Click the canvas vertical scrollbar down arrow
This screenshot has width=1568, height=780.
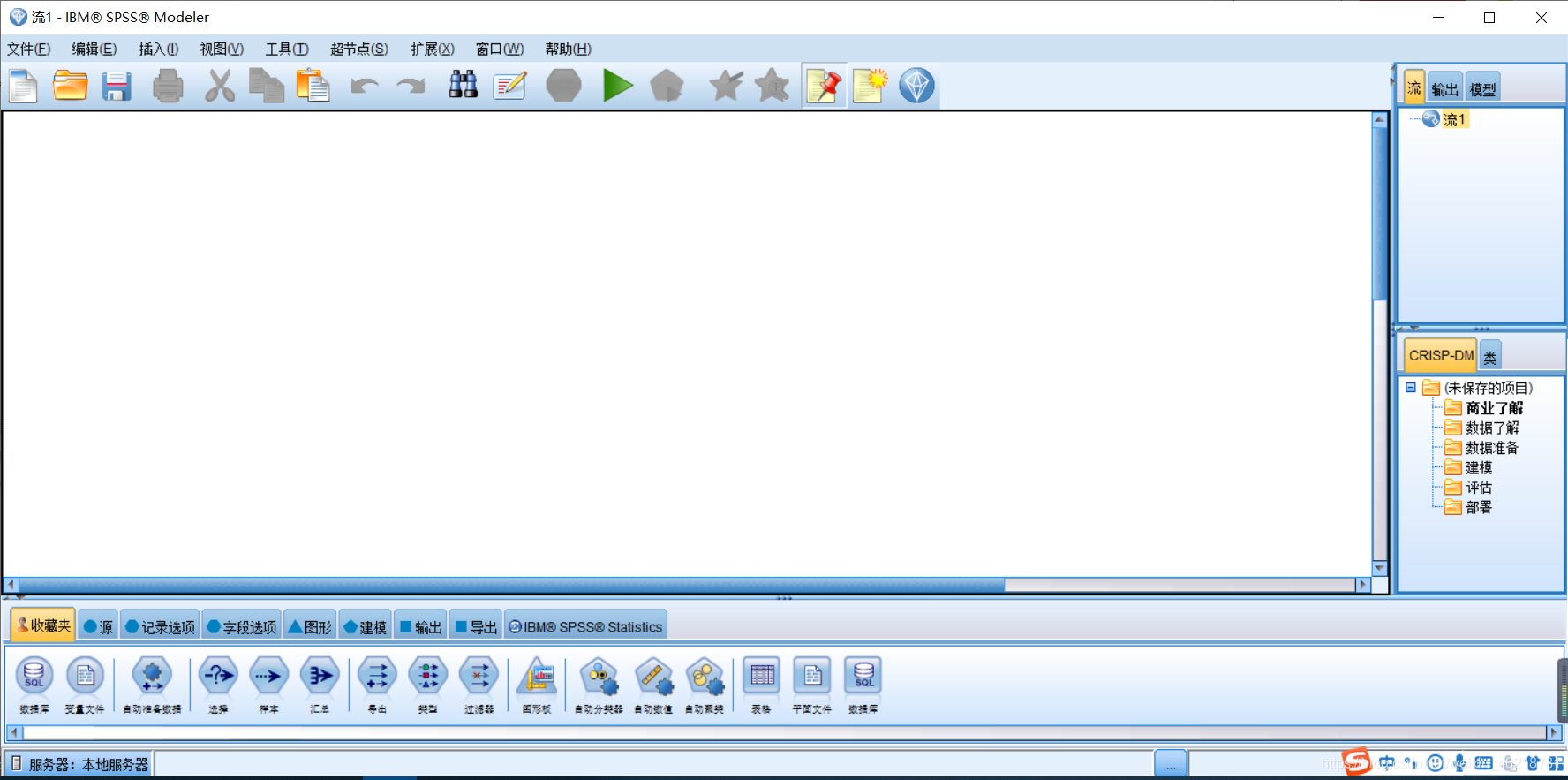(1380, 569)
